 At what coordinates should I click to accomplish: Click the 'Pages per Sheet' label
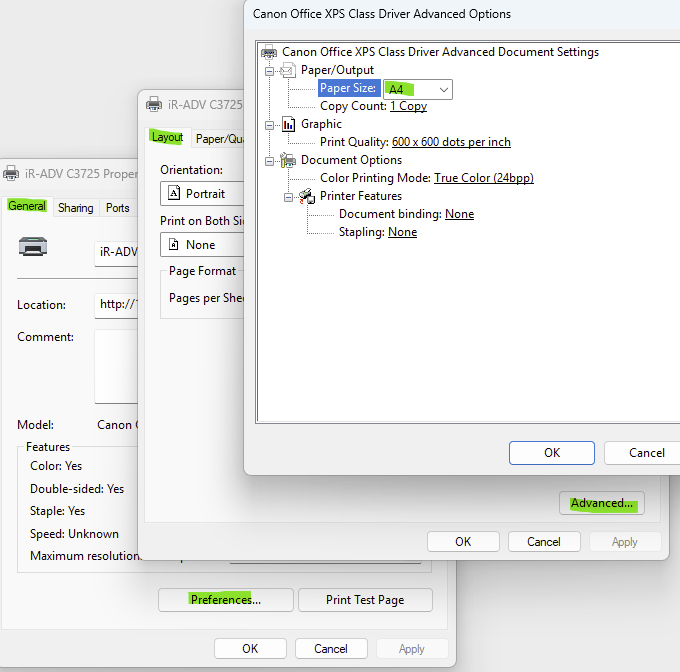point(206,298)
